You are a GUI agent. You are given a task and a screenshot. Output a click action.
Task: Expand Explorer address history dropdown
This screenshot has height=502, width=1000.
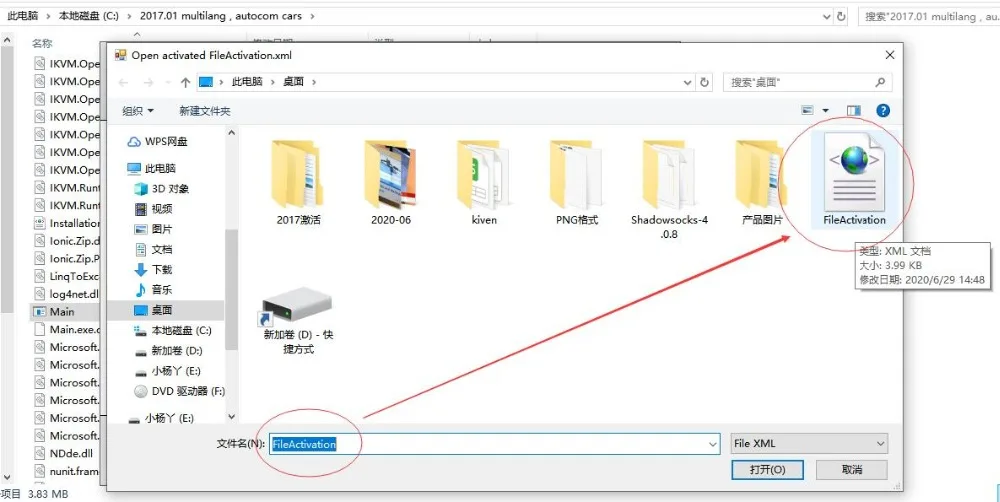pyautogui.click(x=827, y=17)
